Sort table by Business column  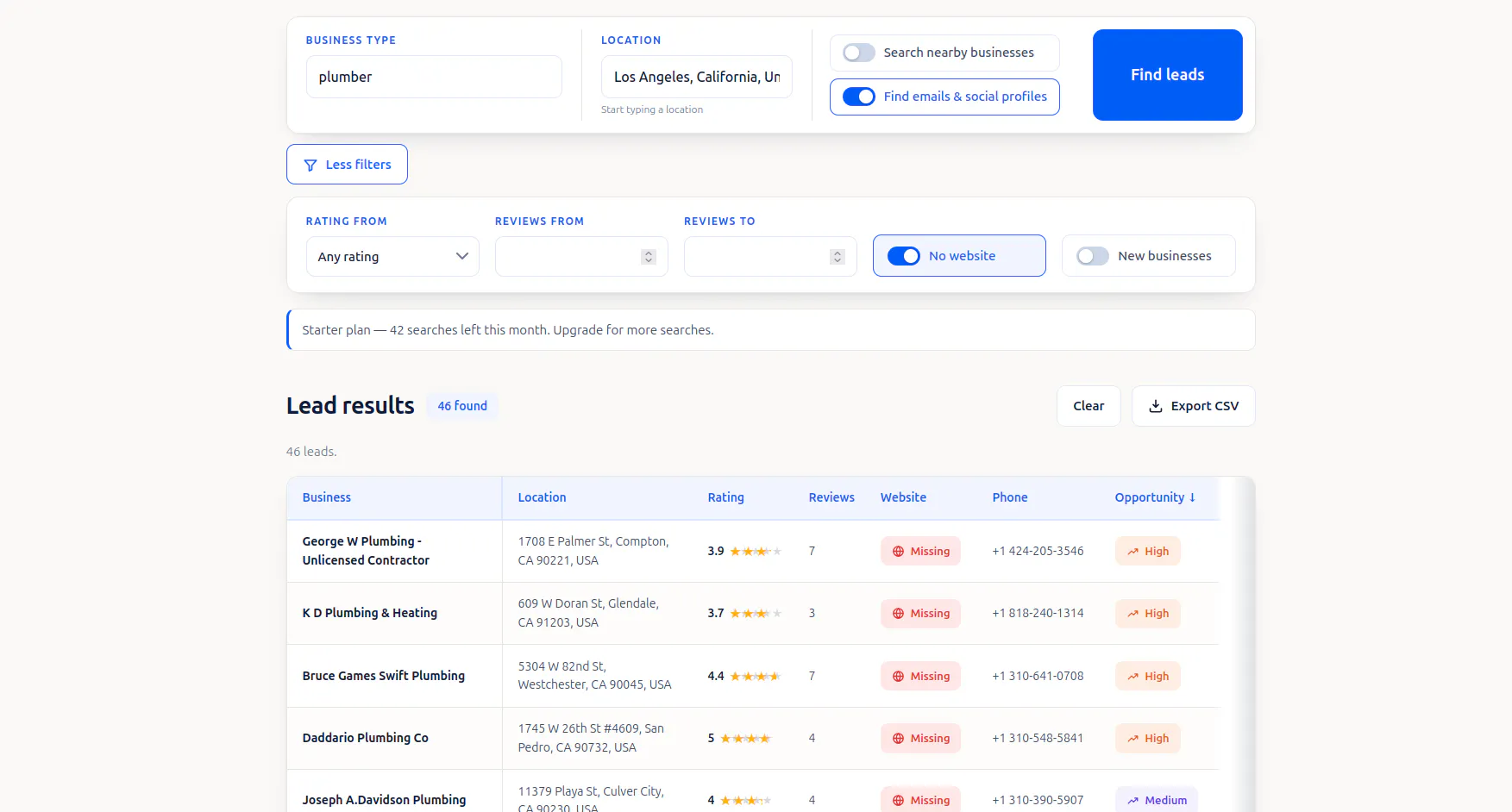click(x=327, y=497)
